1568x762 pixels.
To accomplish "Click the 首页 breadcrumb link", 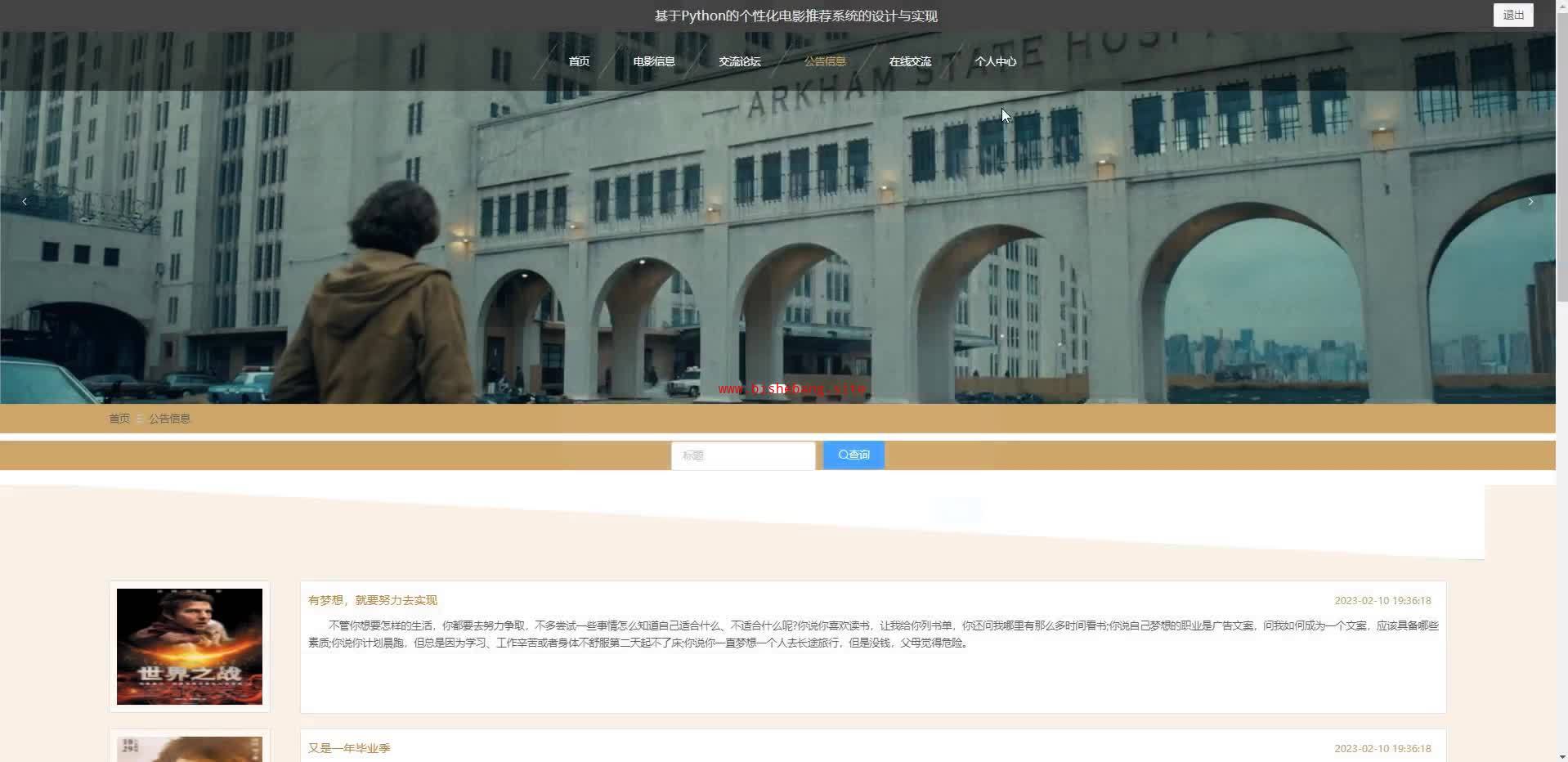I will 119,419.
